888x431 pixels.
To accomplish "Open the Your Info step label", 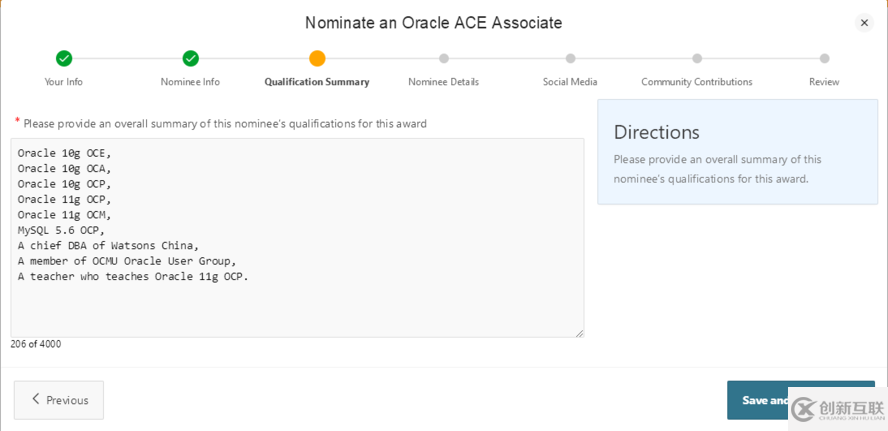I will coord(63,82).
